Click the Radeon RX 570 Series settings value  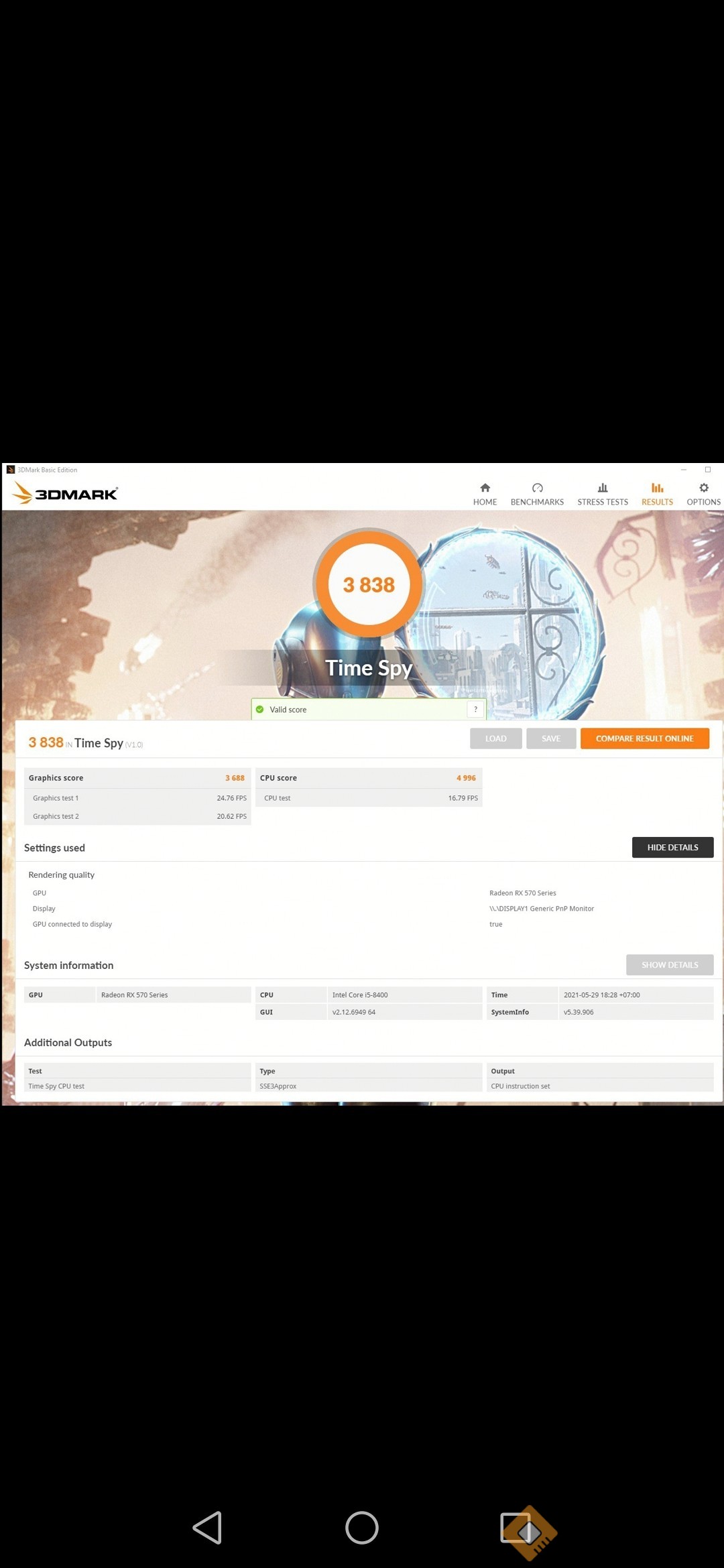click(x=523, y=893)
